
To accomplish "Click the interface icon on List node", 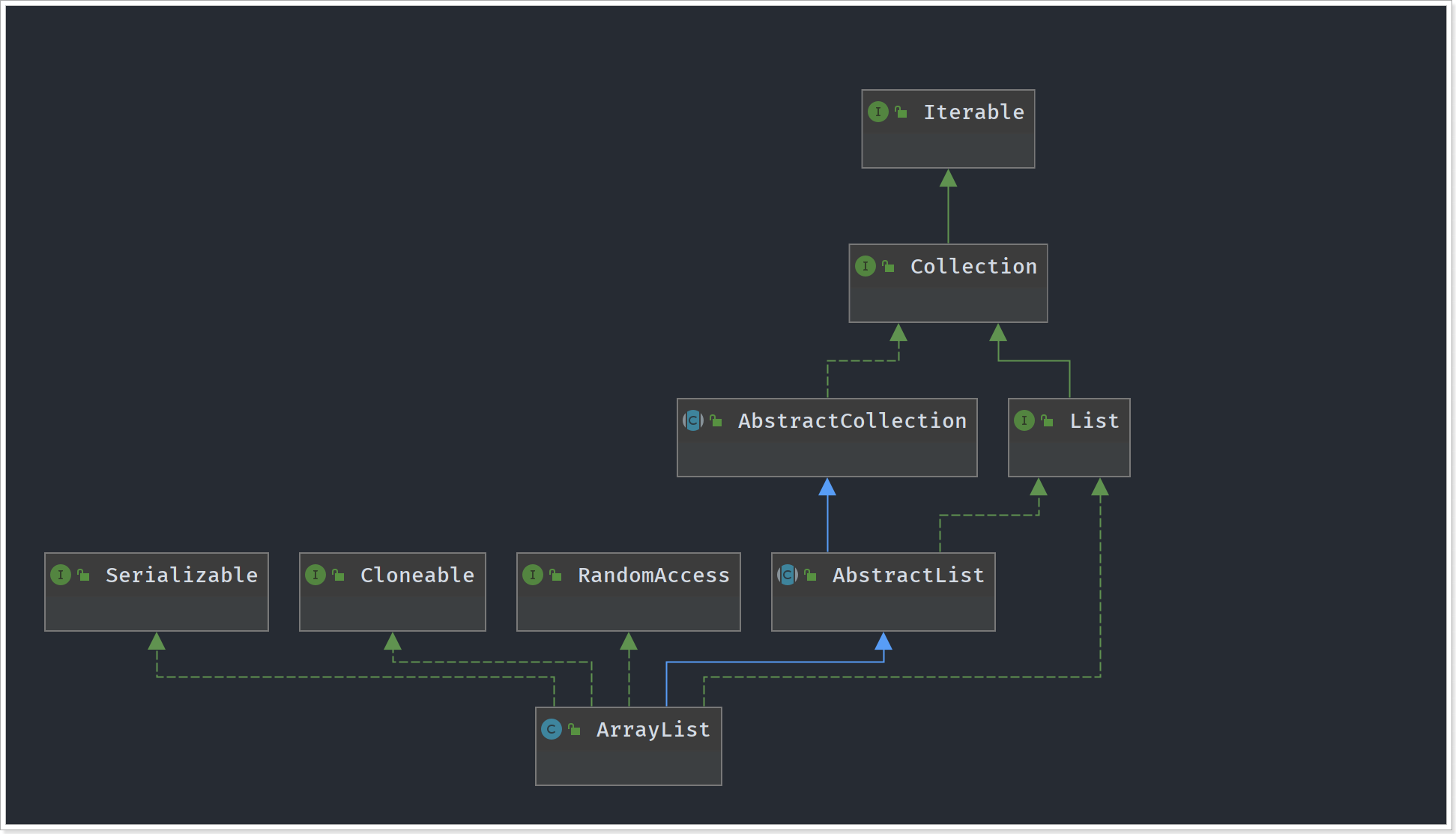I will tap(1024, 421).
